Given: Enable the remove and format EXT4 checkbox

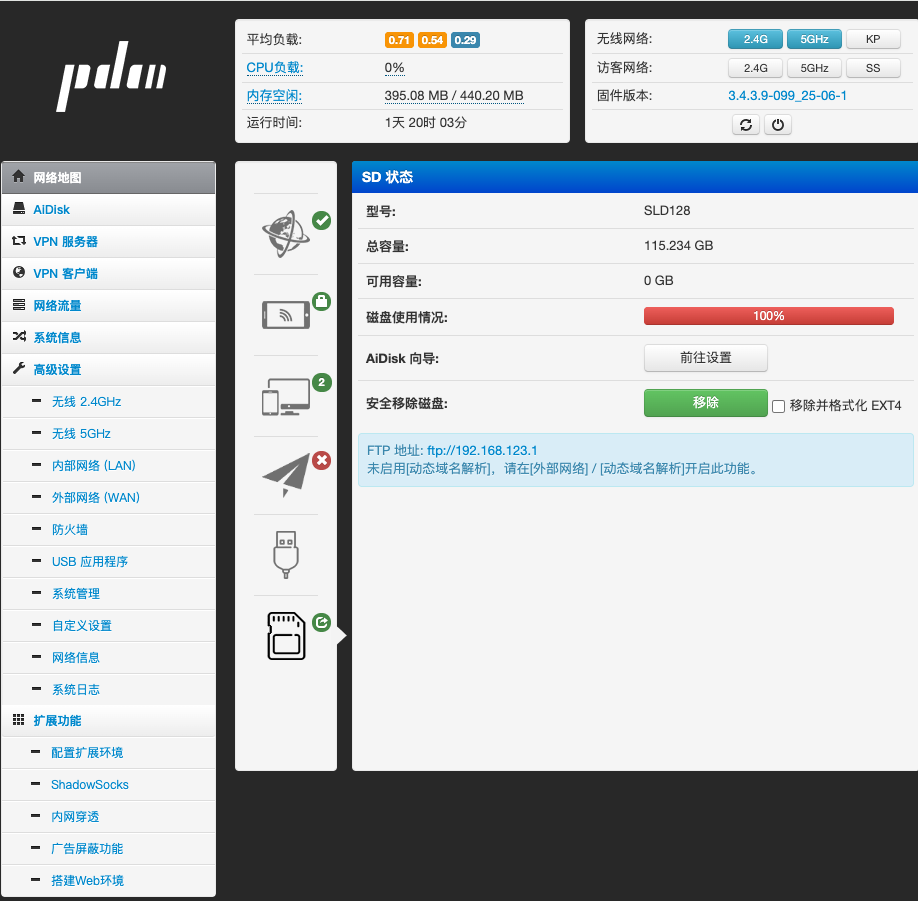Looking at the screenshot, I should pyautogui.click(x=778, y=406).
